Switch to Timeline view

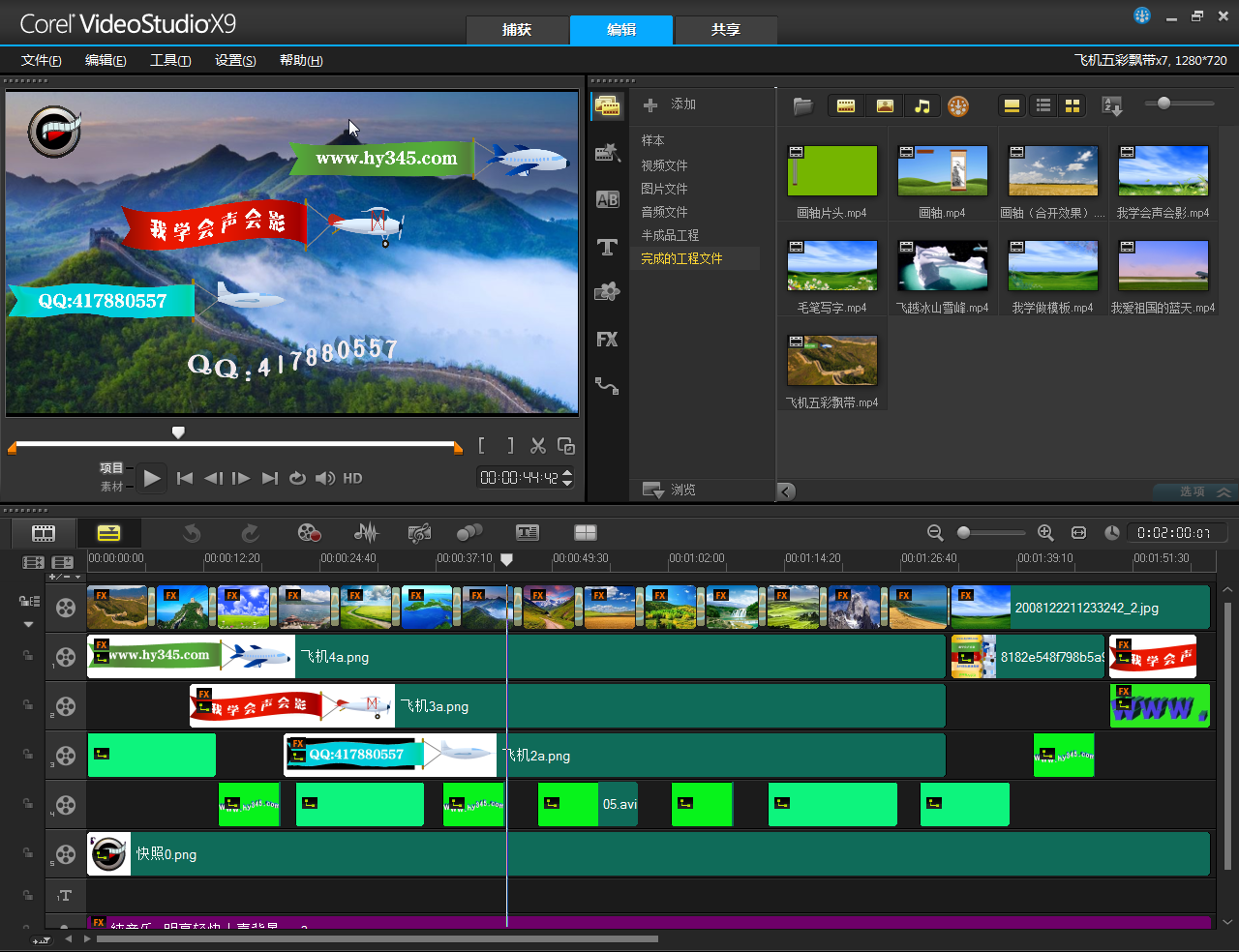pos(109,533)
